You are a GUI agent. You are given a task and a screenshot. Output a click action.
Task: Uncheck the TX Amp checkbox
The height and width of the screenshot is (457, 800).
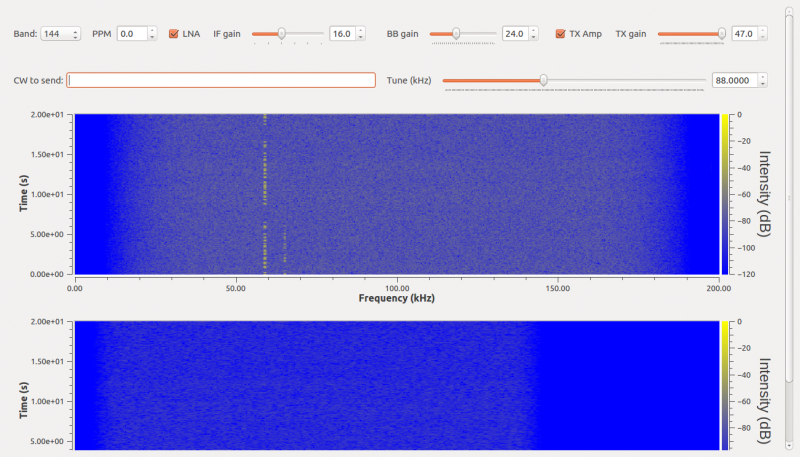(x=560, y=34)
